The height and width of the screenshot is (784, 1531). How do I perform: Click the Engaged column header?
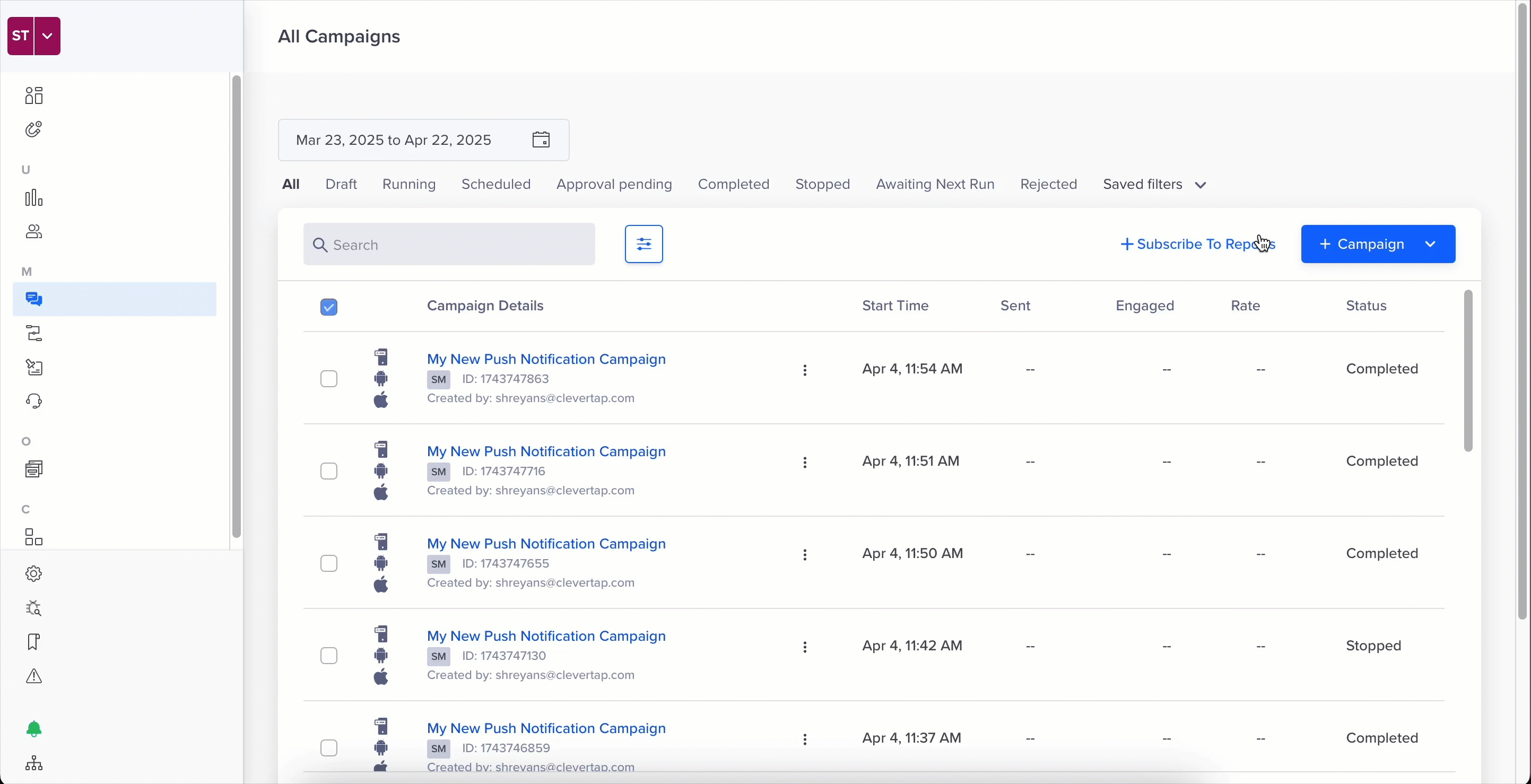[1145, 306]
